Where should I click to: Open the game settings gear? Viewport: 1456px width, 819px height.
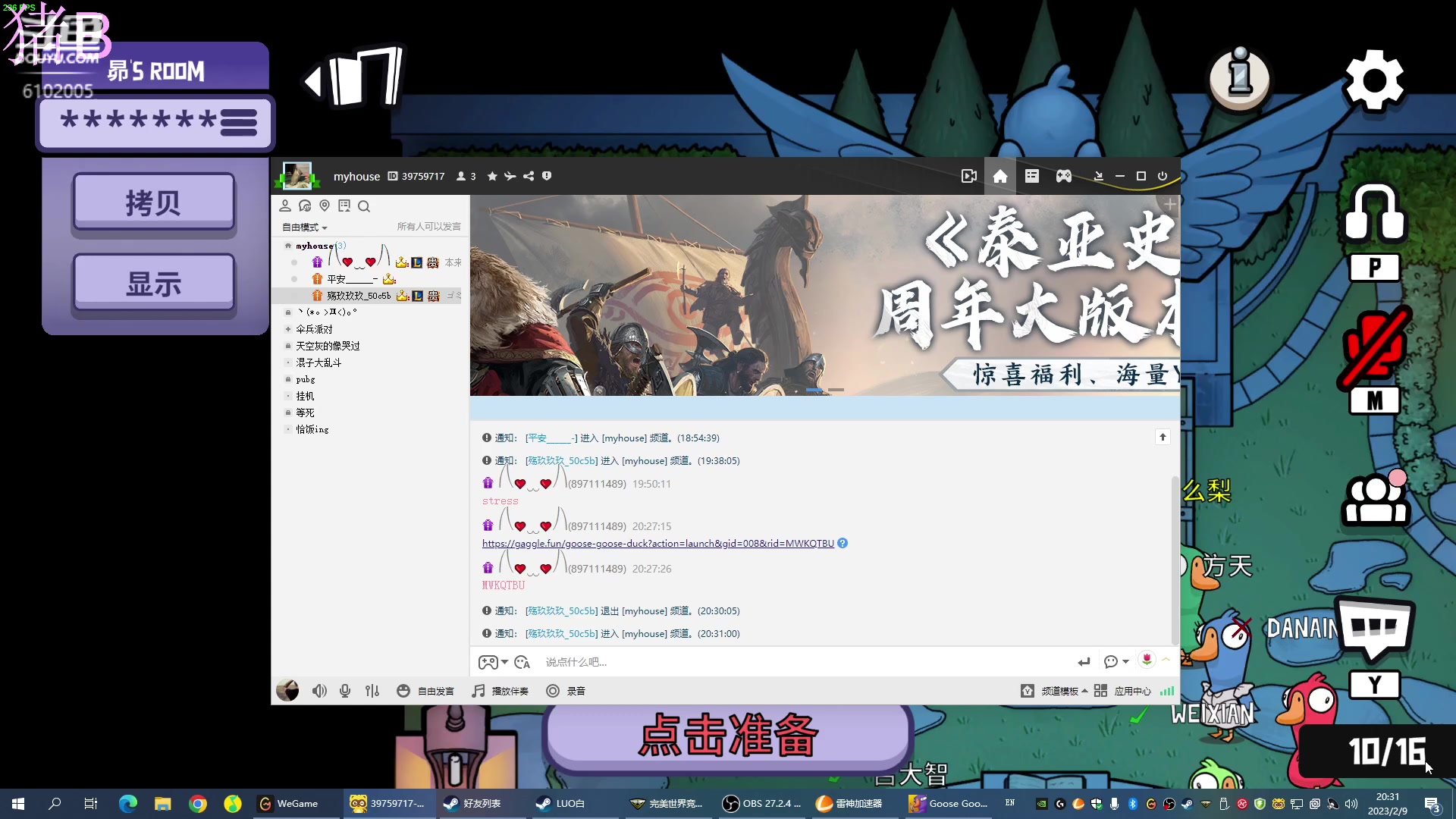[1374, 80]
